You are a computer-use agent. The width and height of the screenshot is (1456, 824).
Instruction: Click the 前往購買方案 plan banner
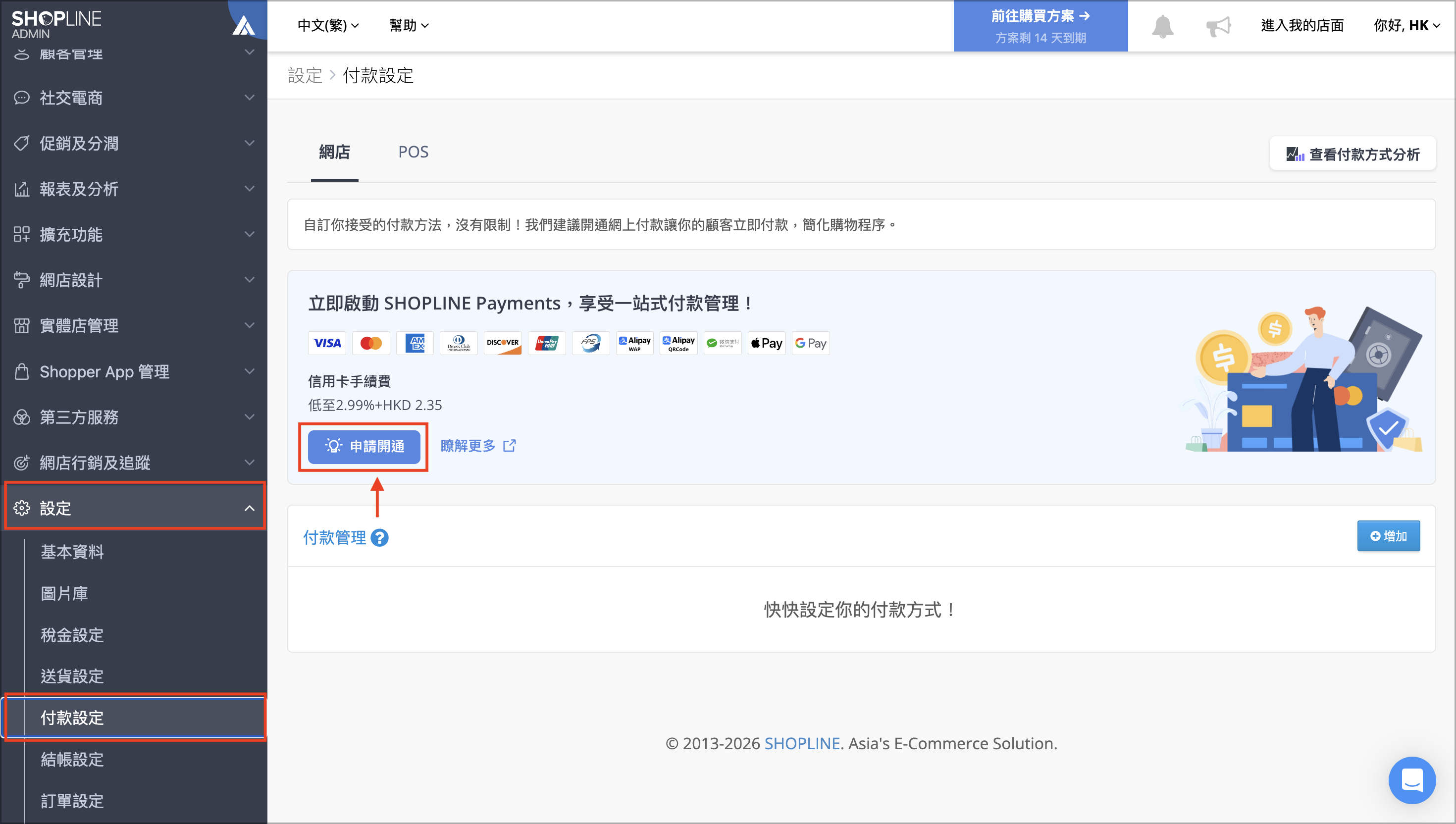[1040, 26]
